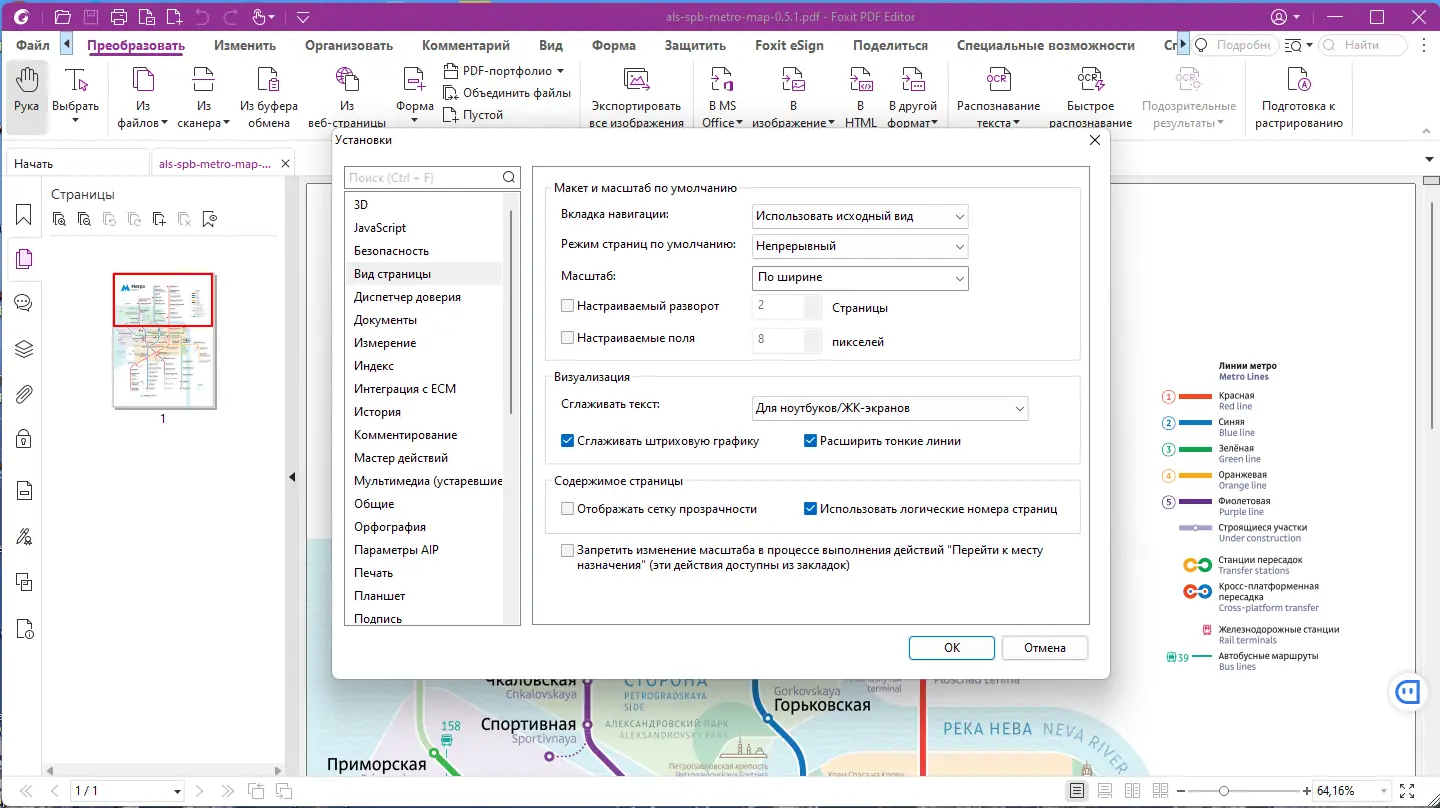Click the Print icon in title bar
The image size is (1440, 808).
click(119, 17)
